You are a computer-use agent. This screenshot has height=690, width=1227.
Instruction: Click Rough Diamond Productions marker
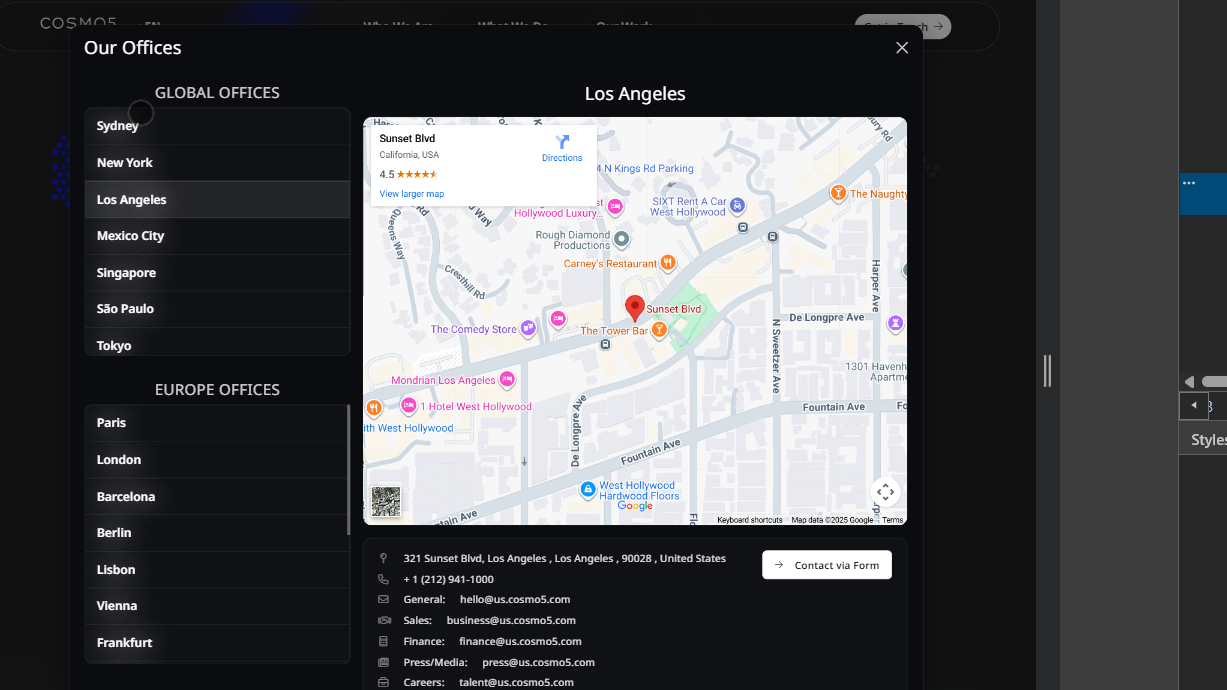click(x=621, y=238)
